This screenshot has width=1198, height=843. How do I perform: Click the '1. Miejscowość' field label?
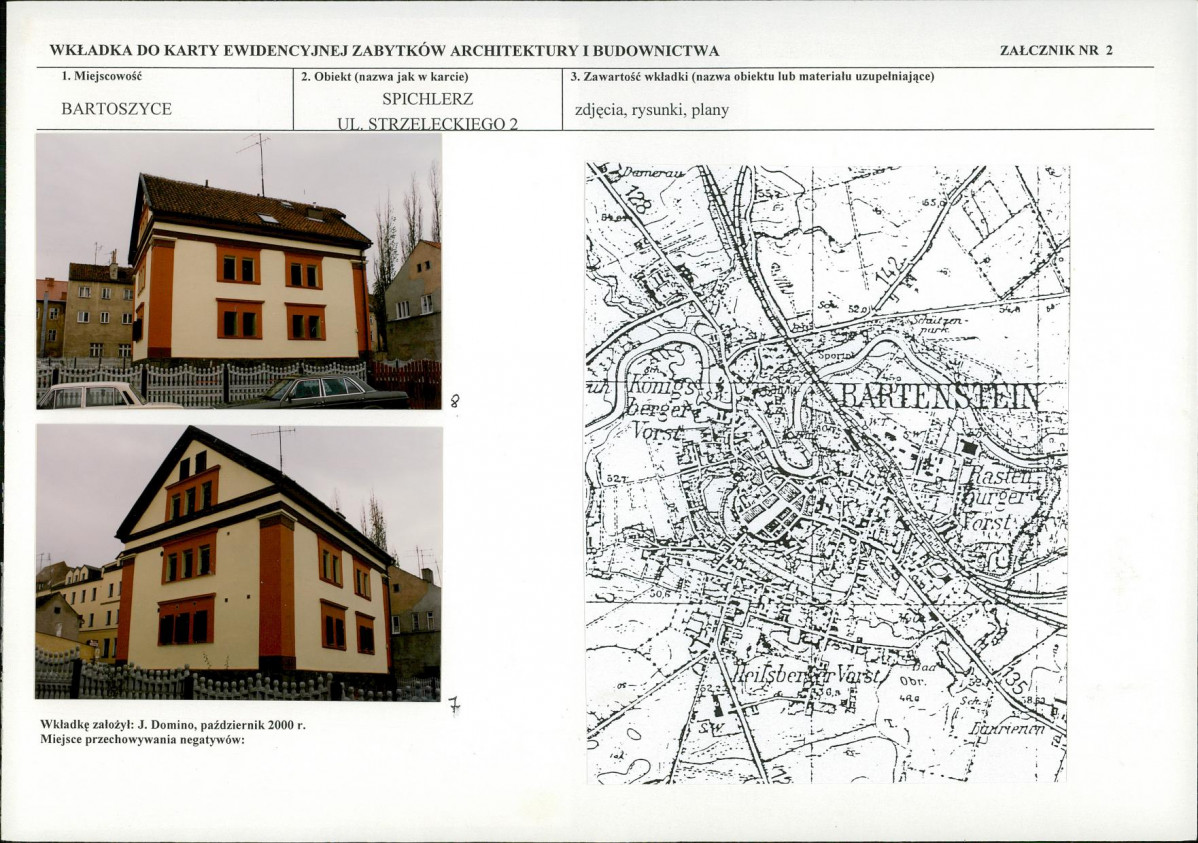(x=102, y=76)
